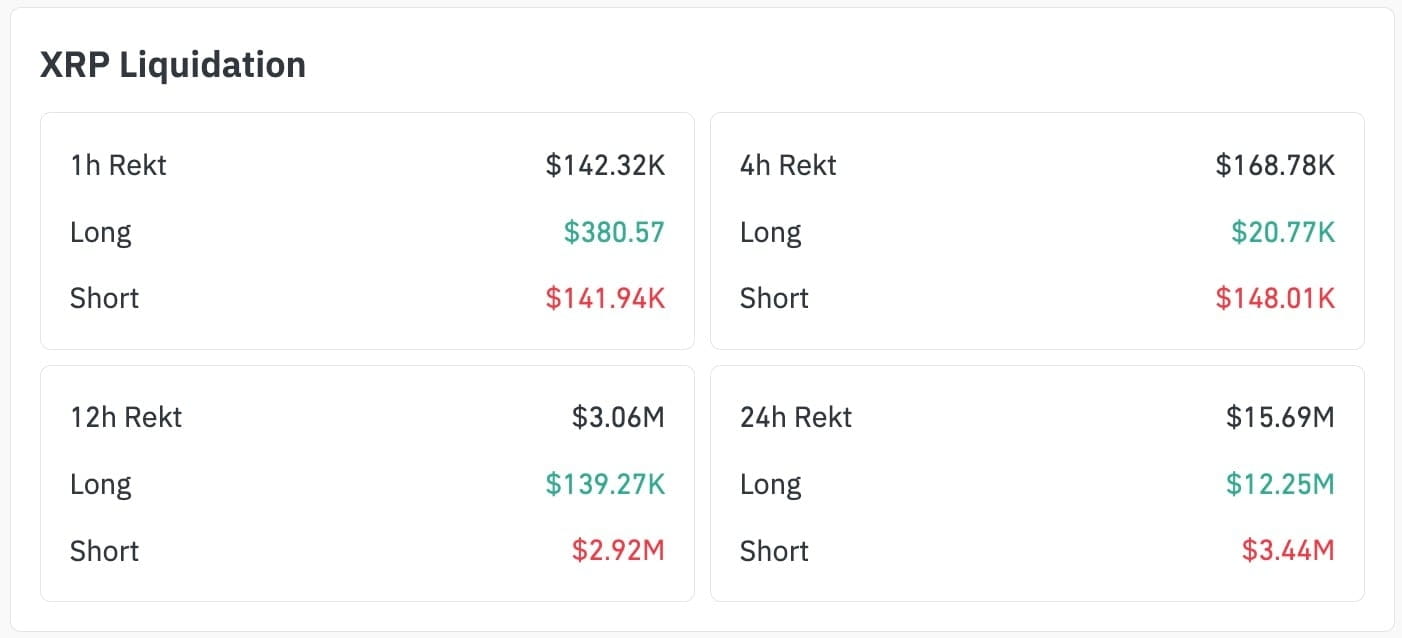This screenshot has height=638, width=1402.
Task: Click the 4h Long value $20.77K
Action: pos(1283,232)
